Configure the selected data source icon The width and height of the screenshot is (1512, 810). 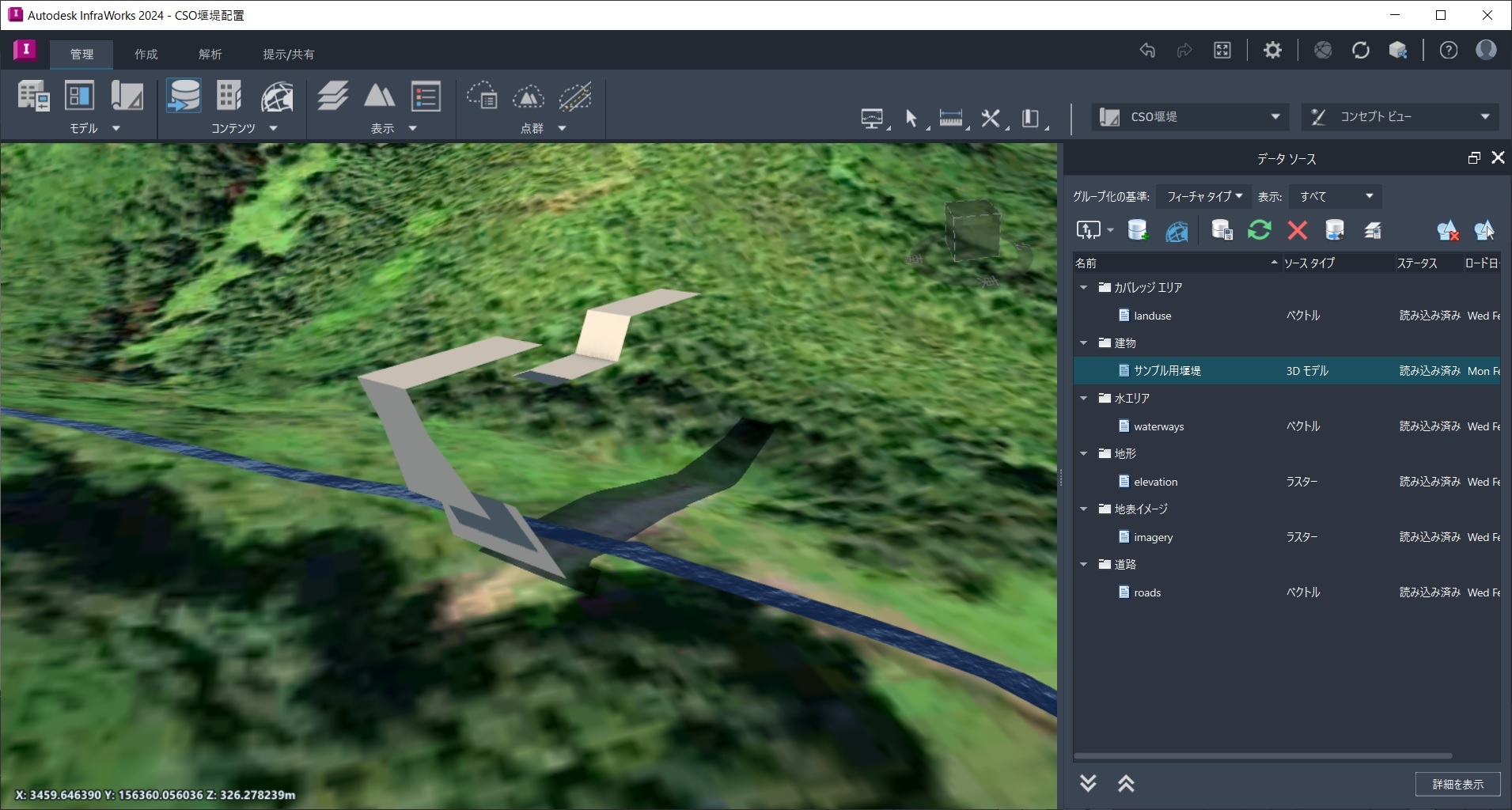click(x=1221, y=230)
